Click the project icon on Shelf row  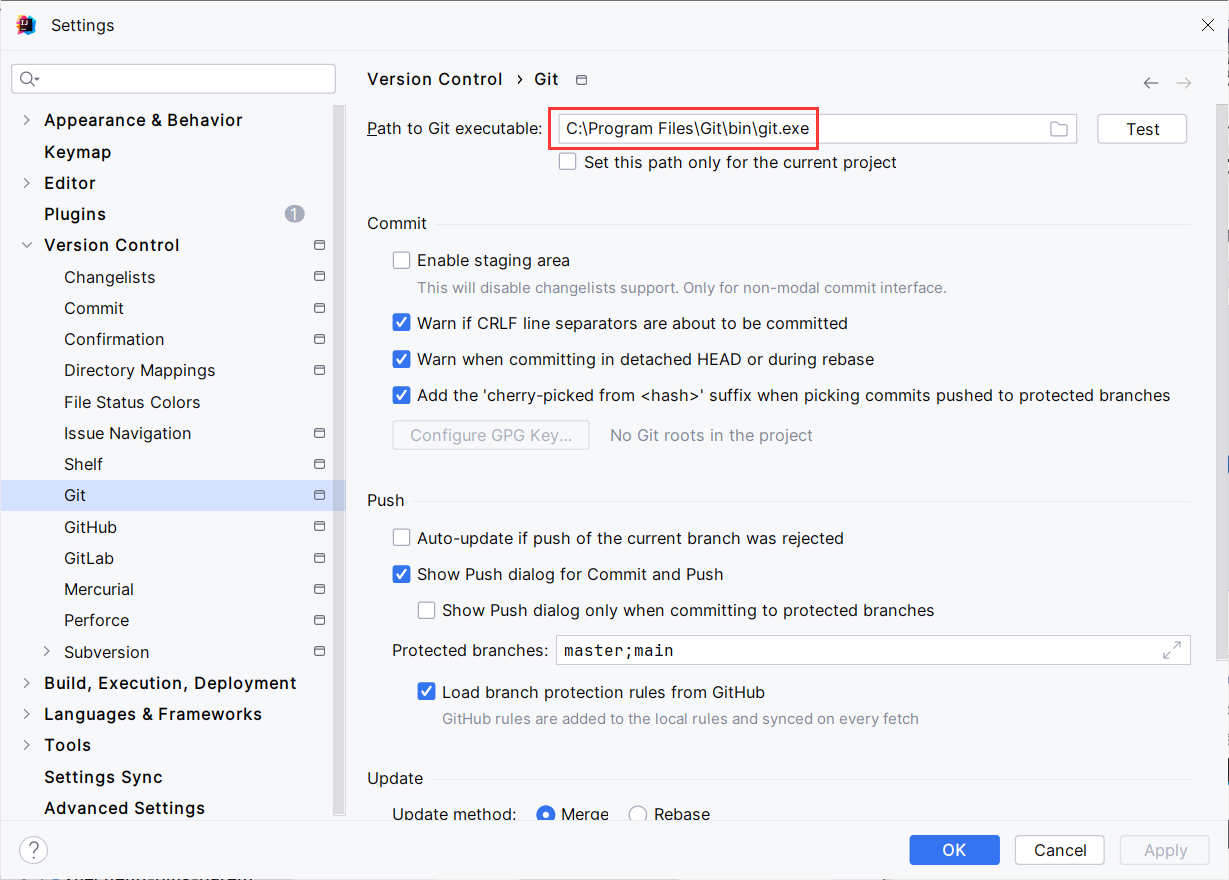[x=319, y=464]
